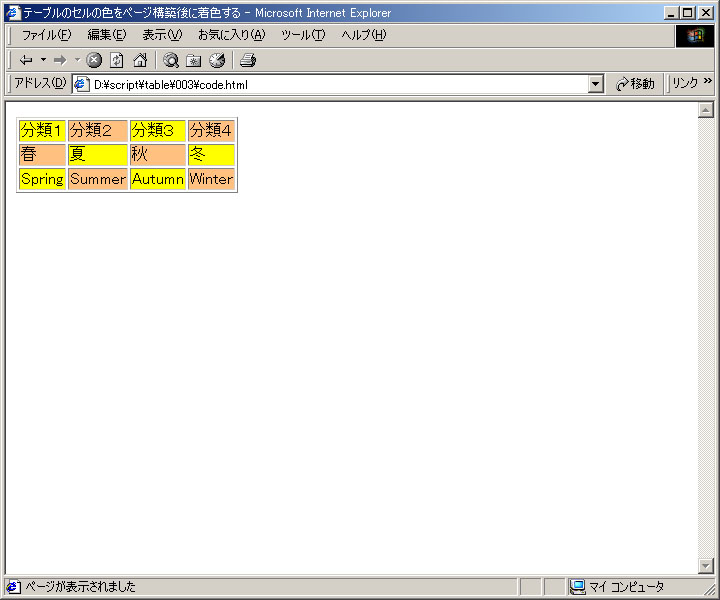Viewport: 720px width, 600px height.
Task: Click the Spring table cell
Action: click(x=42, y=179)
